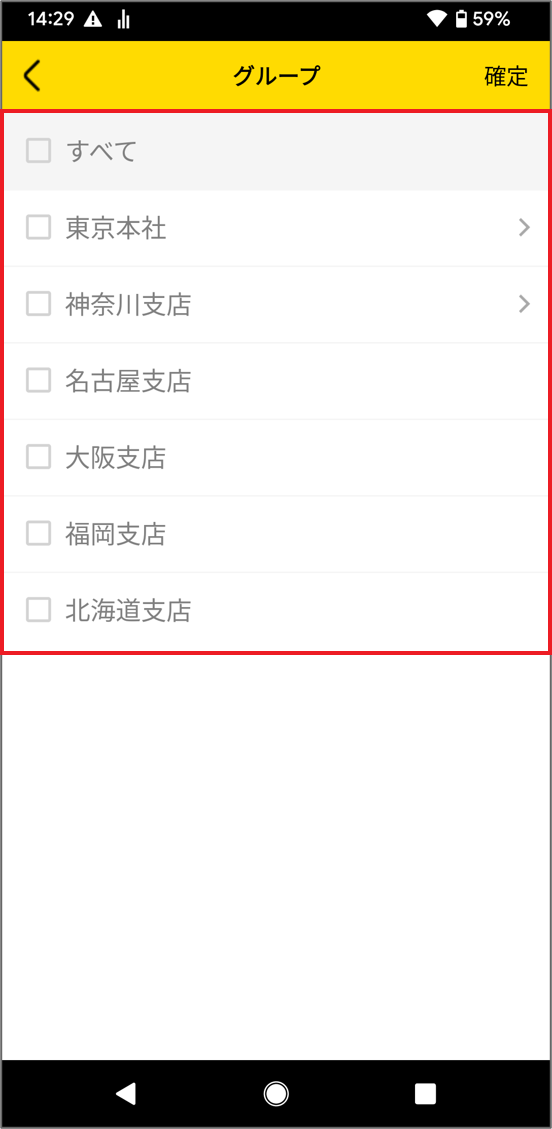Screen dimensions: 552x1129
Task: Expand 神奈川支店 with its chevron
Action: [525, 304]
